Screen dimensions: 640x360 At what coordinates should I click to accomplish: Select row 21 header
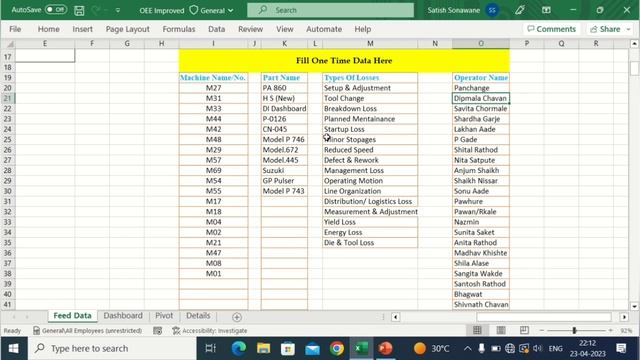8,98
